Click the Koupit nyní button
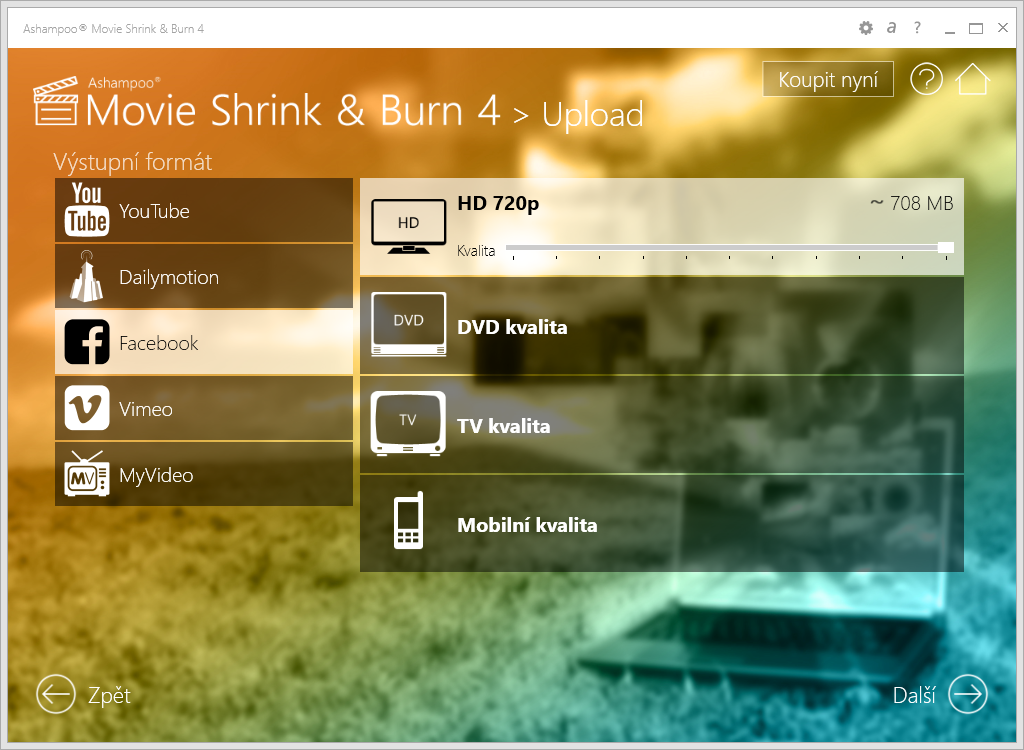Viewport: 1024px width, 750px height. [x=827, y=80]
